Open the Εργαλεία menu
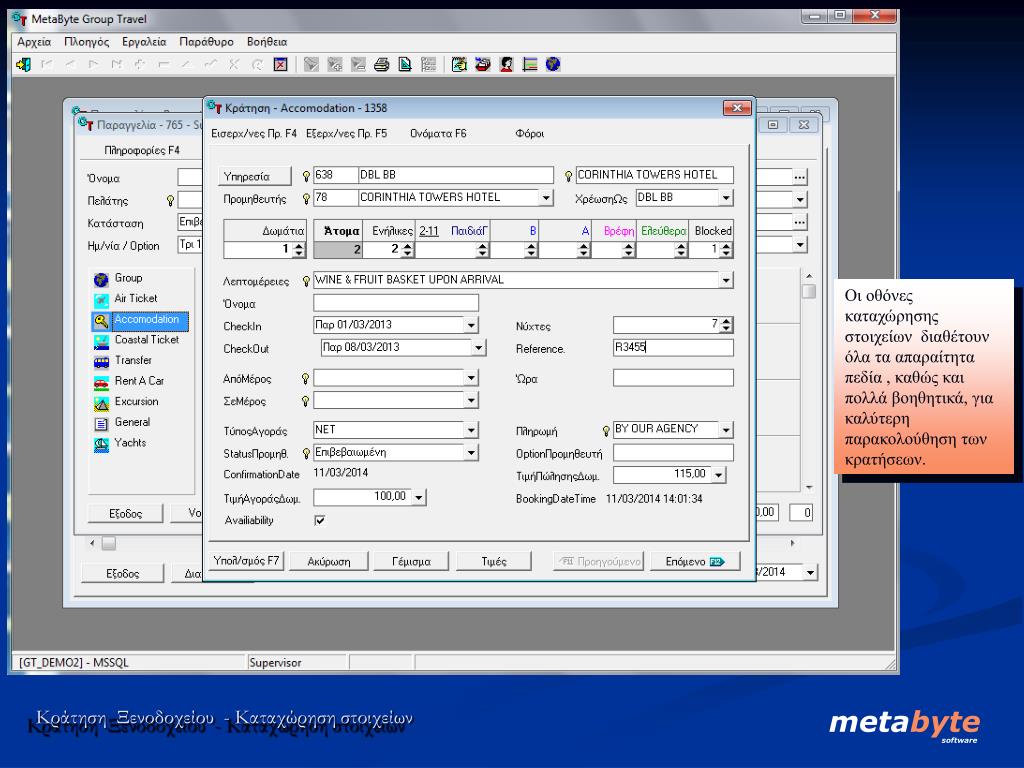1024x768 pixels. click(x=144, y=42)
